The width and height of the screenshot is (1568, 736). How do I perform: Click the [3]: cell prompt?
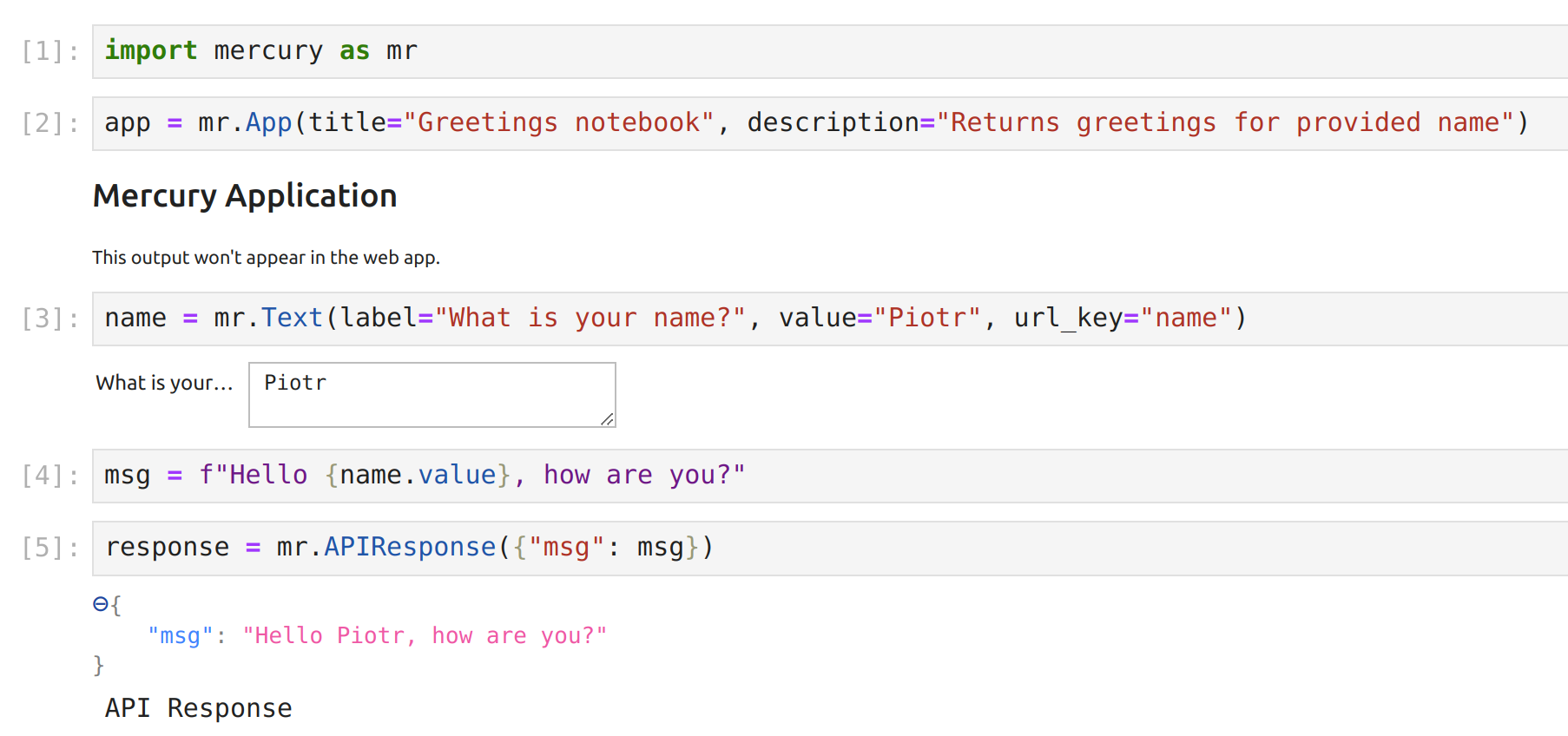(50, 319)
